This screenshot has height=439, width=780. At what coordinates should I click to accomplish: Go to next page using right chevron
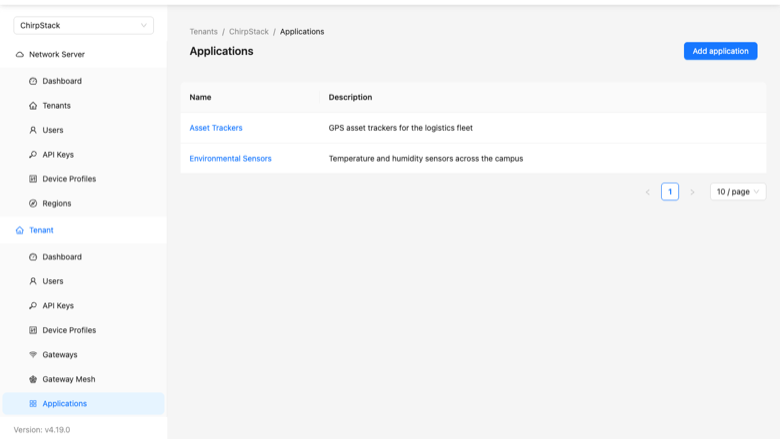click(x=692, y=192)
